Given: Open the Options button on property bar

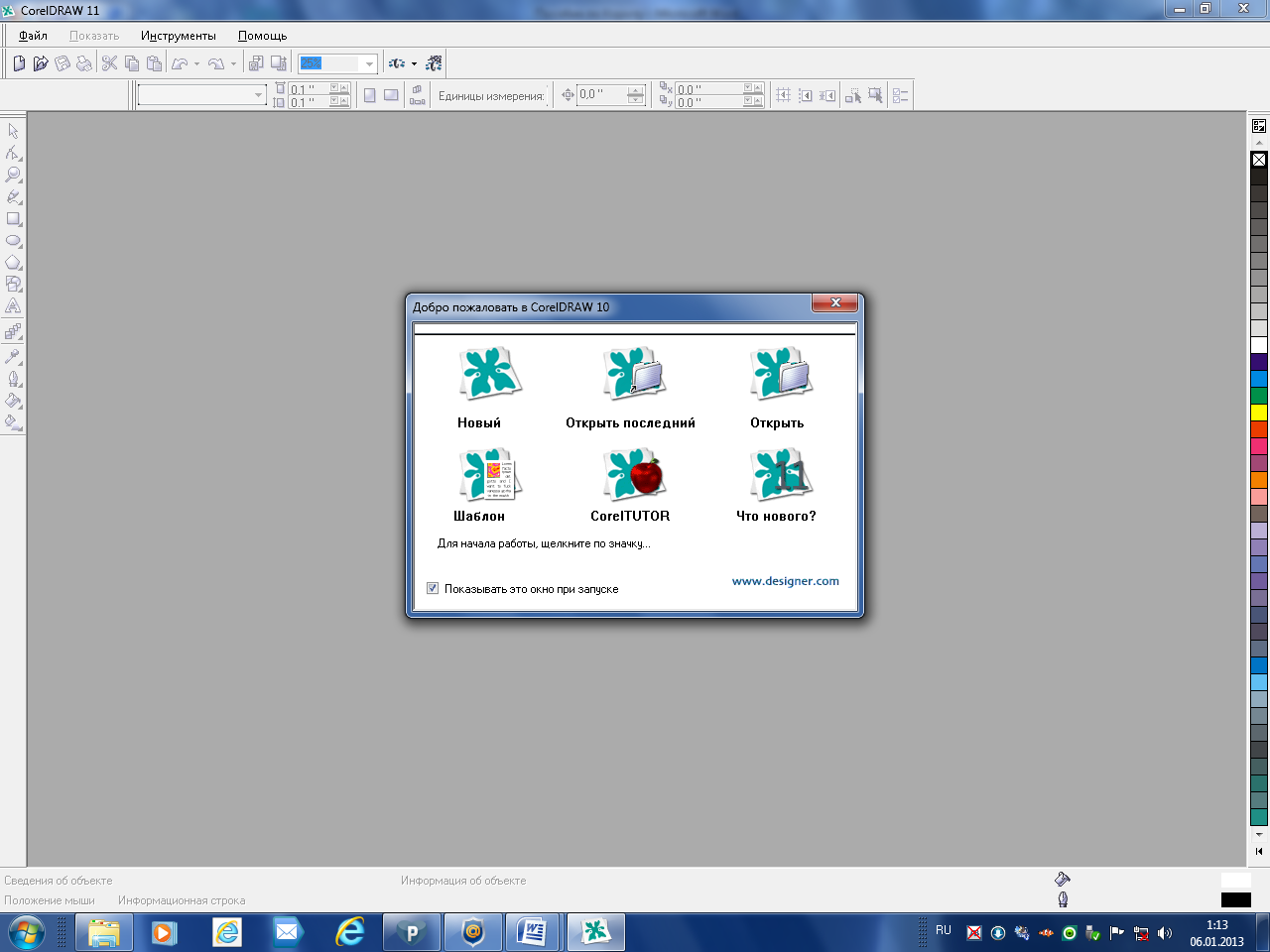Looking at the screenshot, I should 901,95.
